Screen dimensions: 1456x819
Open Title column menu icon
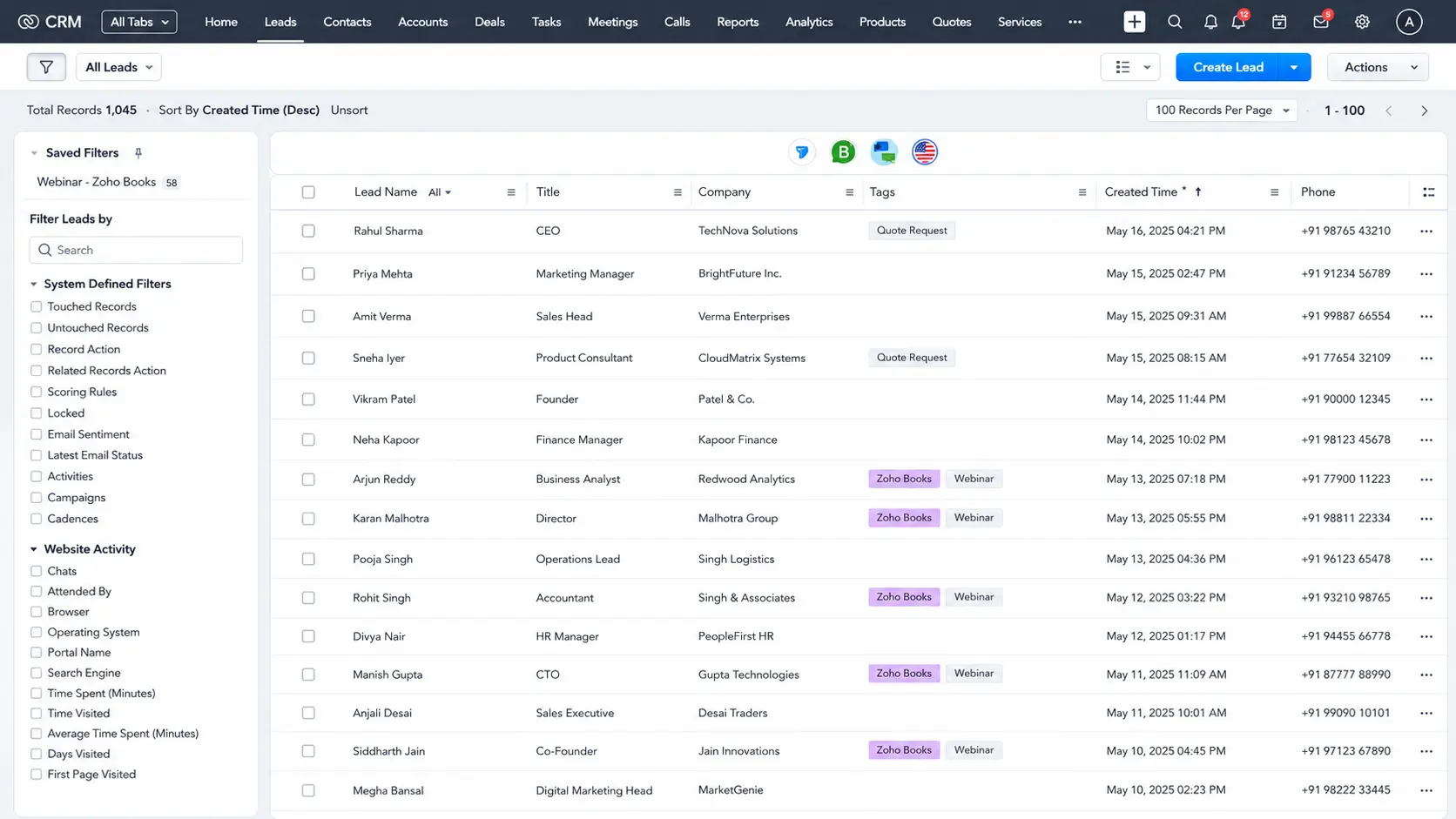point(677,192)
